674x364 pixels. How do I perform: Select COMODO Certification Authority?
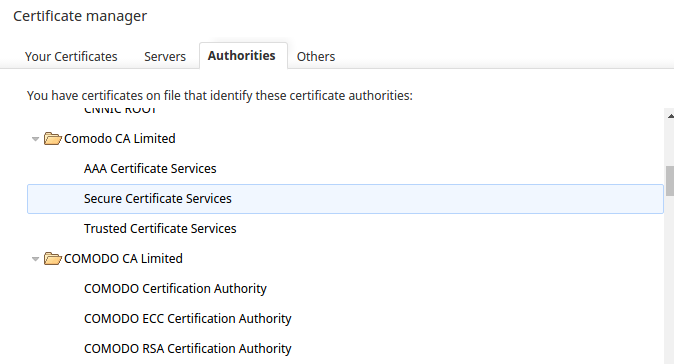coord(345,288)
